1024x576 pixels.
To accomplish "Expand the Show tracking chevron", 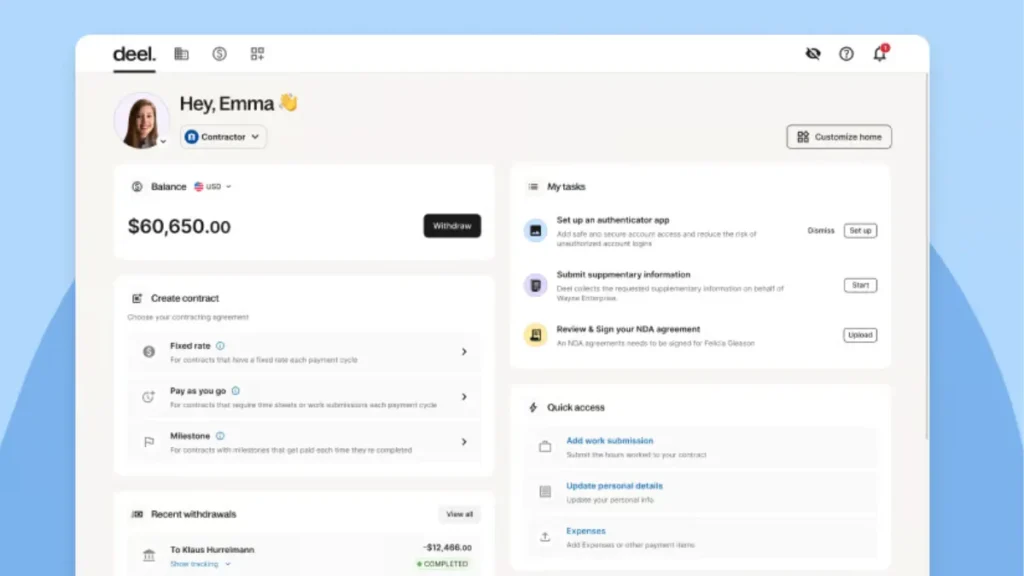I will point(228,564).
